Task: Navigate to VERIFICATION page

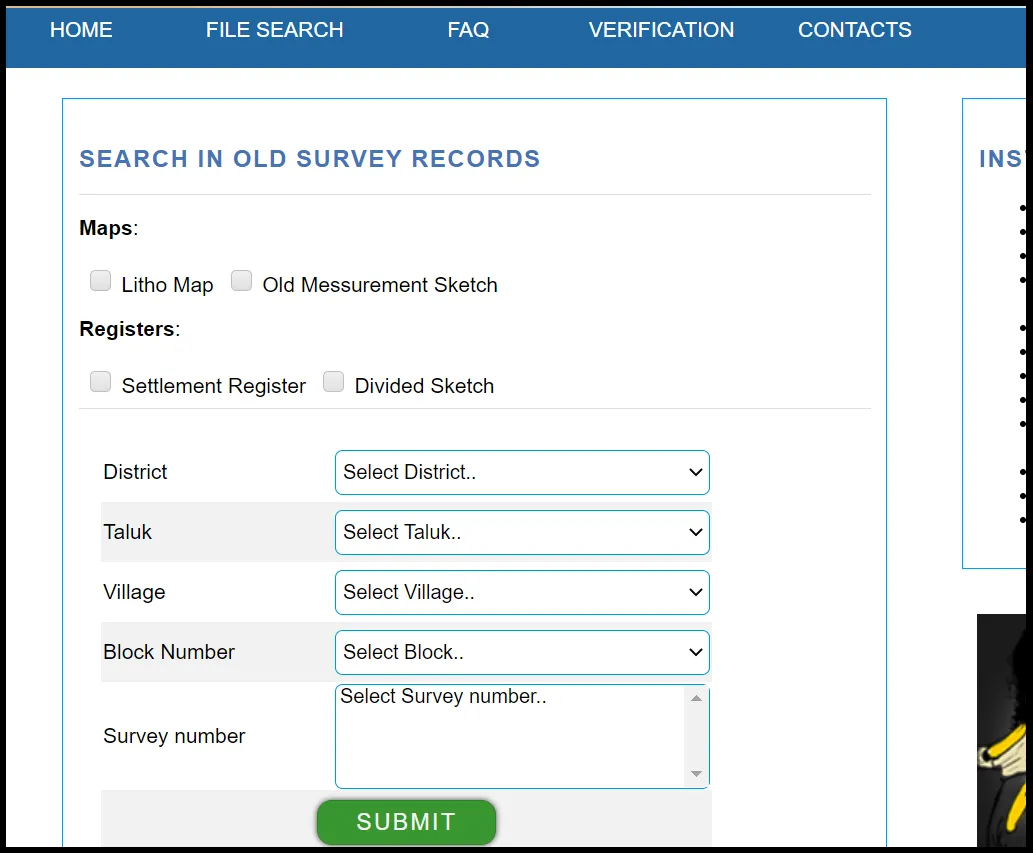Action: tap(661, 30)
